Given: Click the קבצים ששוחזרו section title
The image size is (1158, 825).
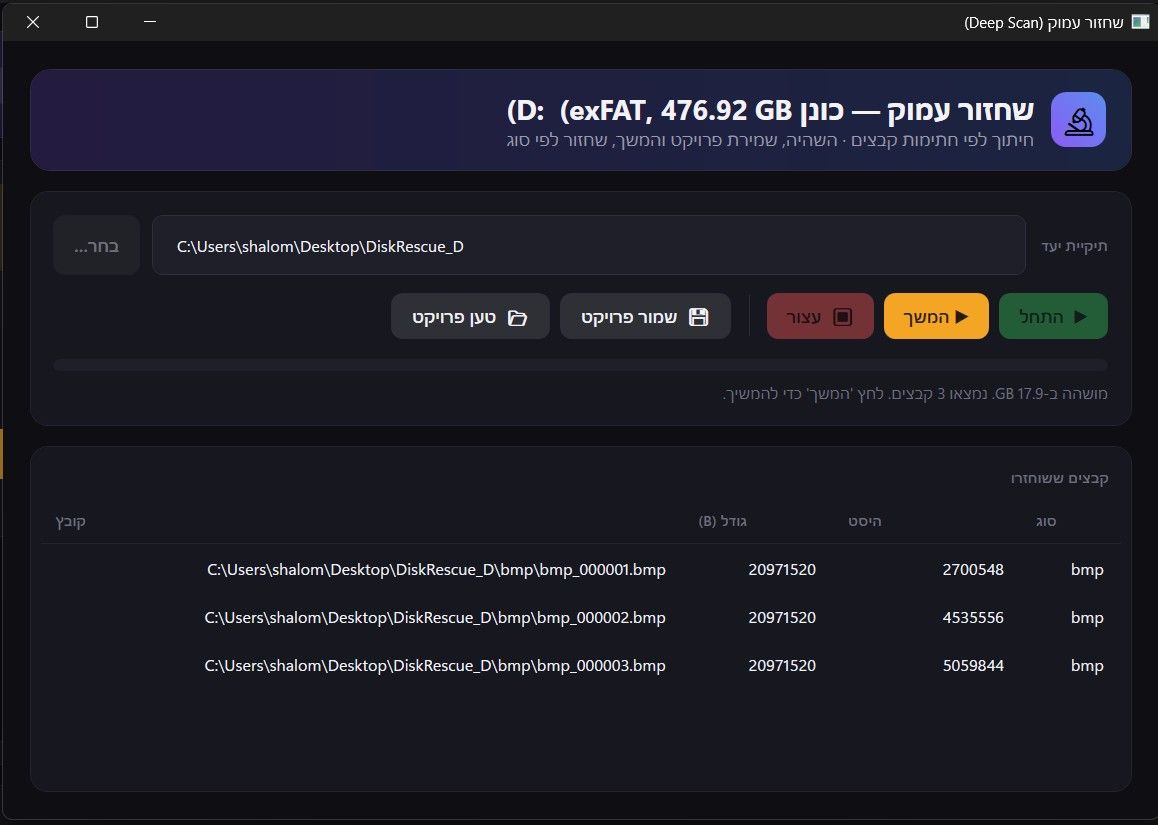Looking at the screenshot, I should click(x=1060, y=478).
